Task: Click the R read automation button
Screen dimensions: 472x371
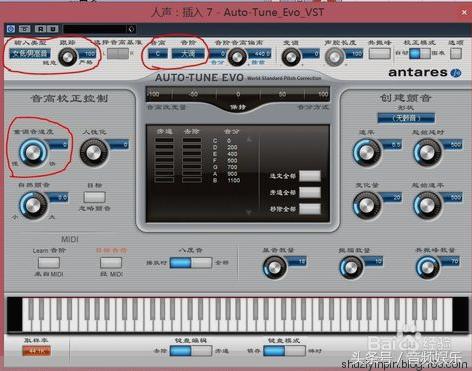Action: 40,29
